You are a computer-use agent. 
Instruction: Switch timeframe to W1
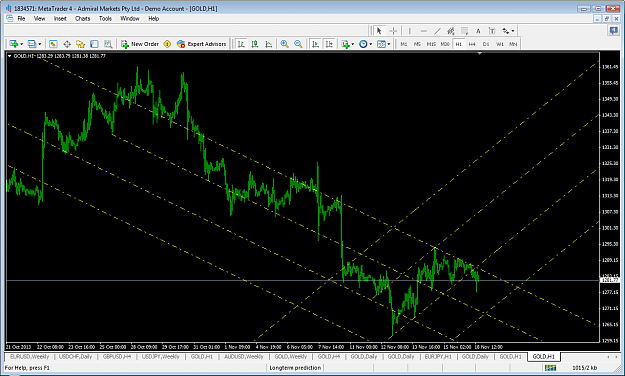pyautogui.click(x=500, y=44)
